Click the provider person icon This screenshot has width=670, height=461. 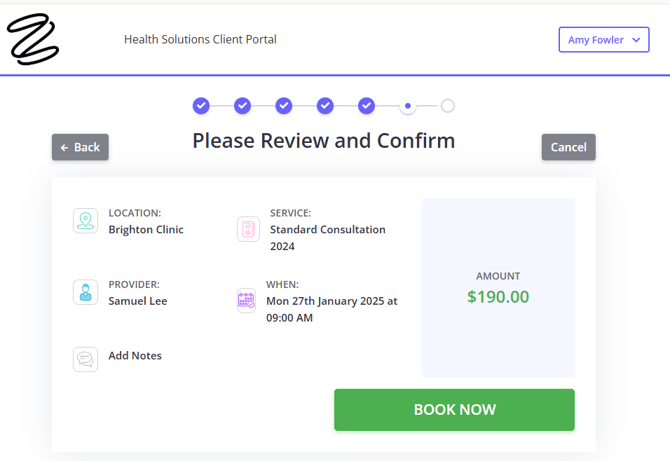[x=85, y=292]
